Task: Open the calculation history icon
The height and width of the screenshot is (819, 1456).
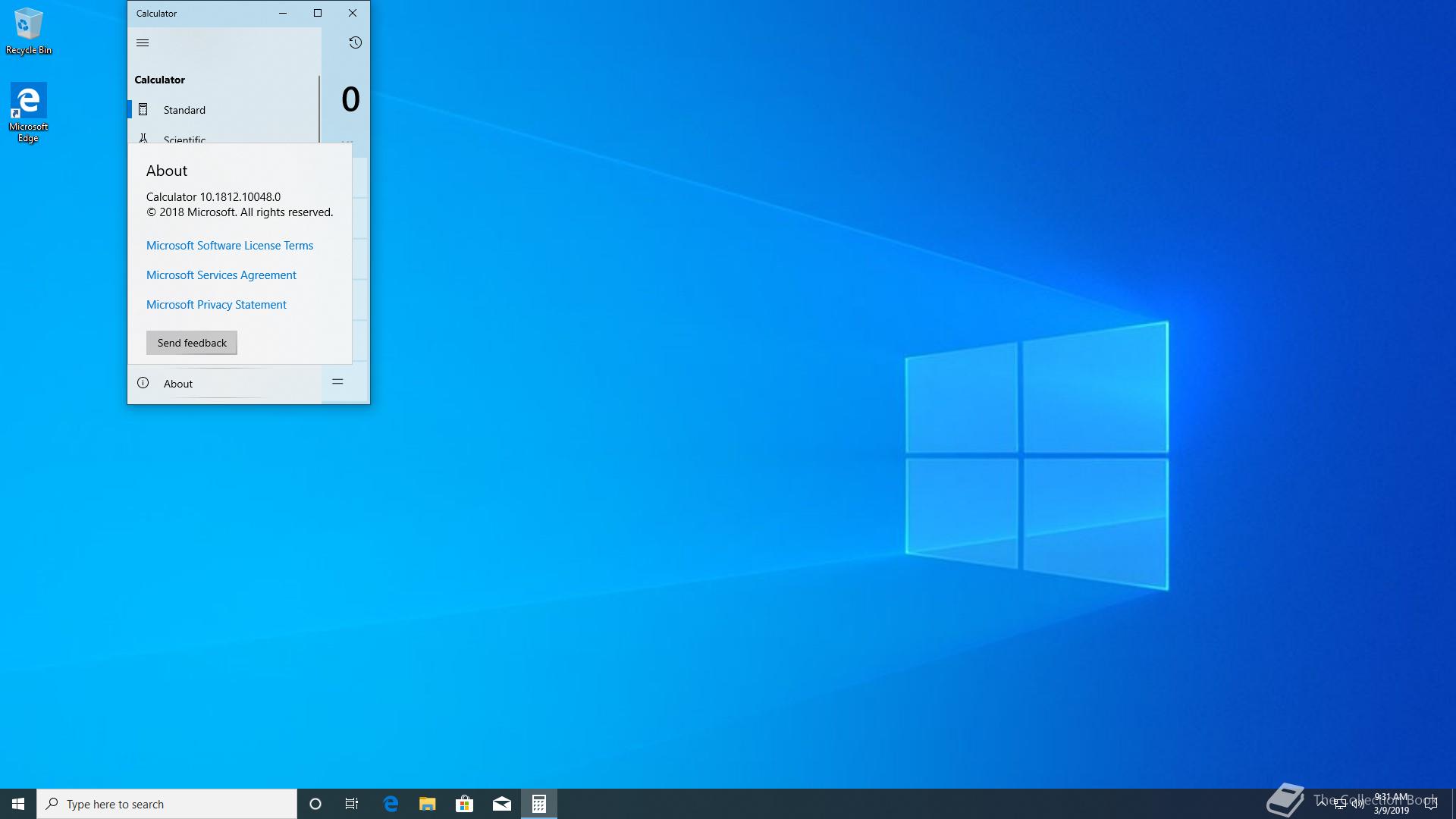Action: [x=355, y=42]
